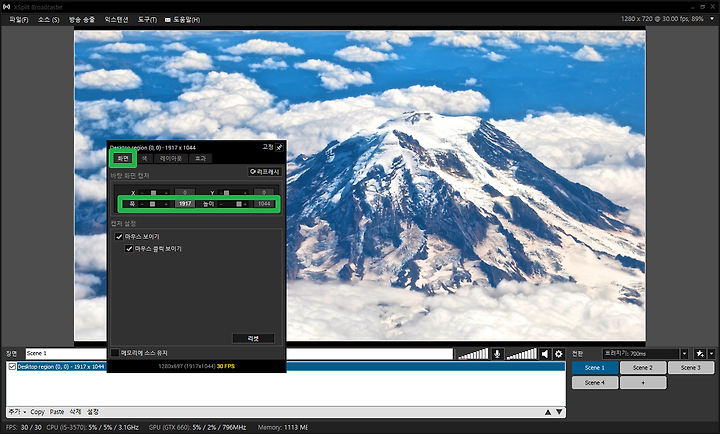The width and height of the screenshot is (720, 434).
Task: Click the GPU (GTX 660) usage status text
Action: pyautogui.click(x=197, y=427)
